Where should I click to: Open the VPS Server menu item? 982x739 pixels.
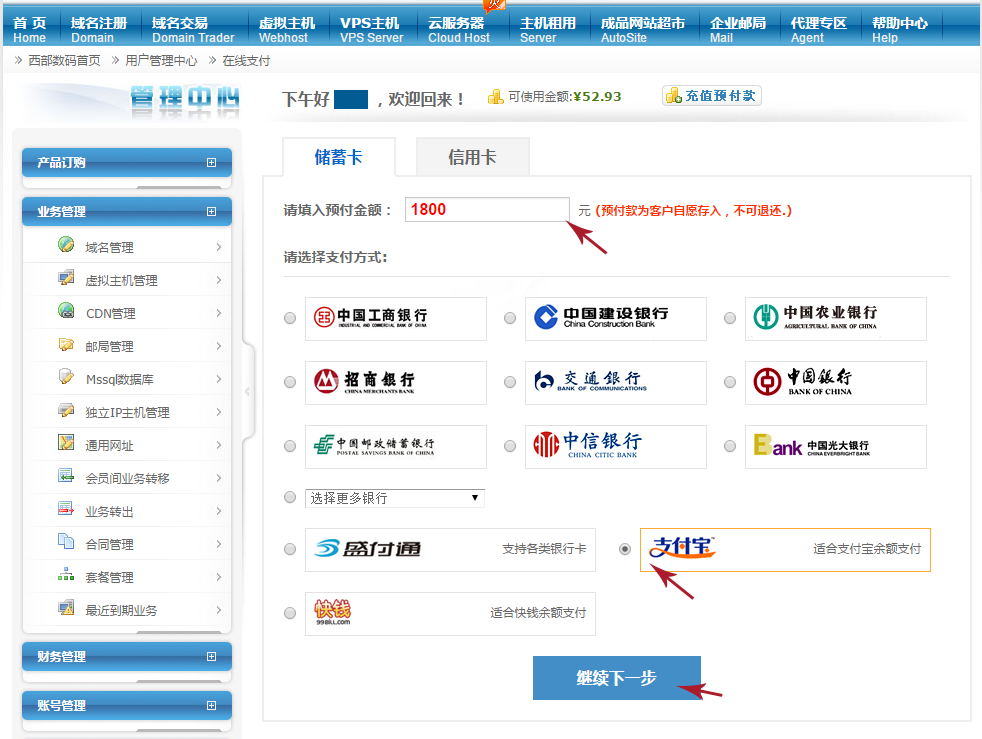tap(371, 29)
